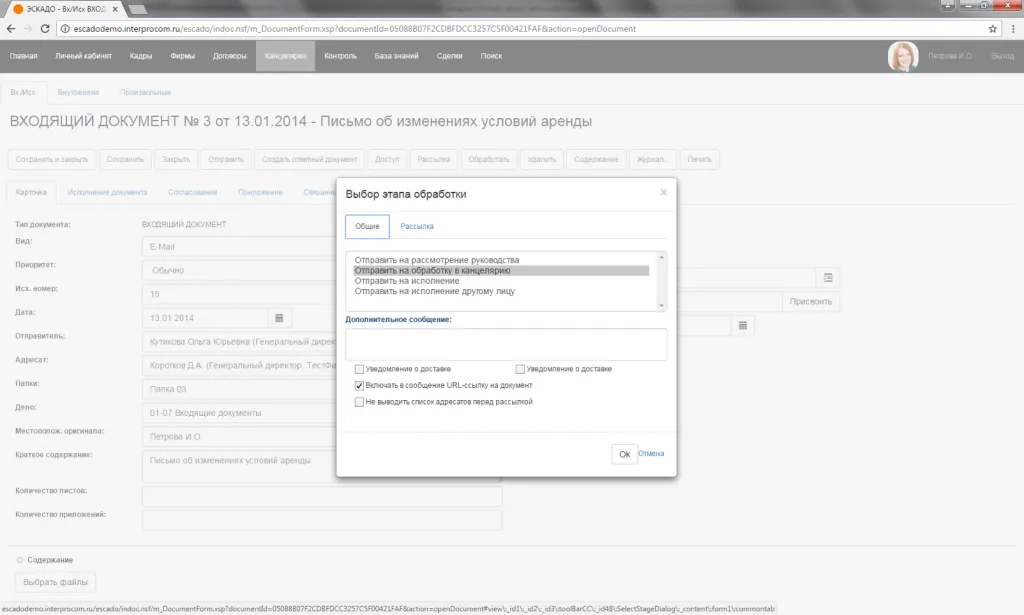1024x615 pixels.
Task: Open the Chrome hamburger menu
Action: click(x=1011, y=29)
